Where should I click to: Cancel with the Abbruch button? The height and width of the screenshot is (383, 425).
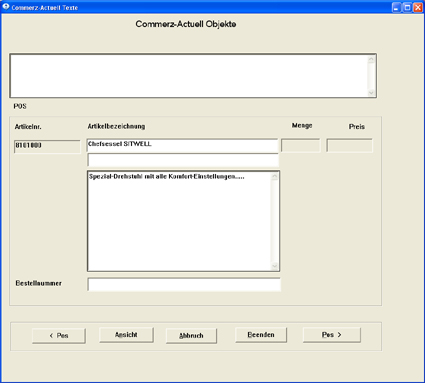(191, 336)
